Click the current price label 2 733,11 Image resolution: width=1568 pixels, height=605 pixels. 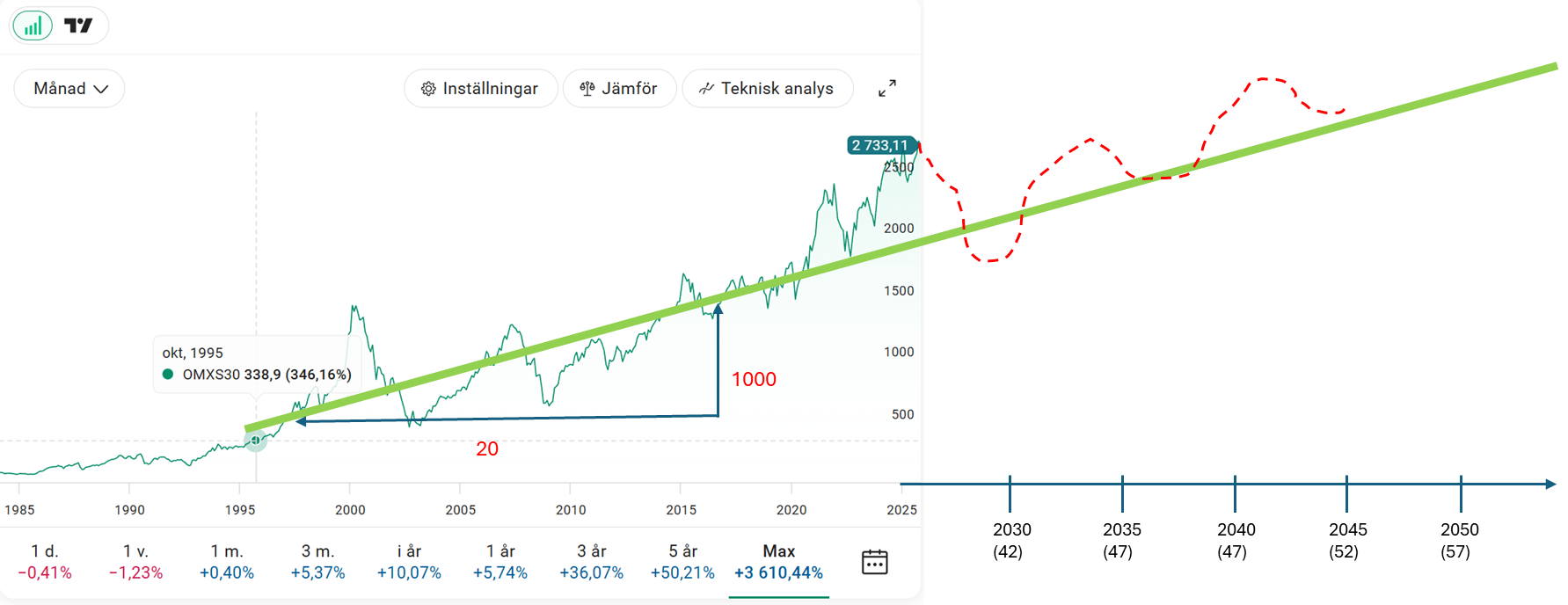(x=880, y=145)
